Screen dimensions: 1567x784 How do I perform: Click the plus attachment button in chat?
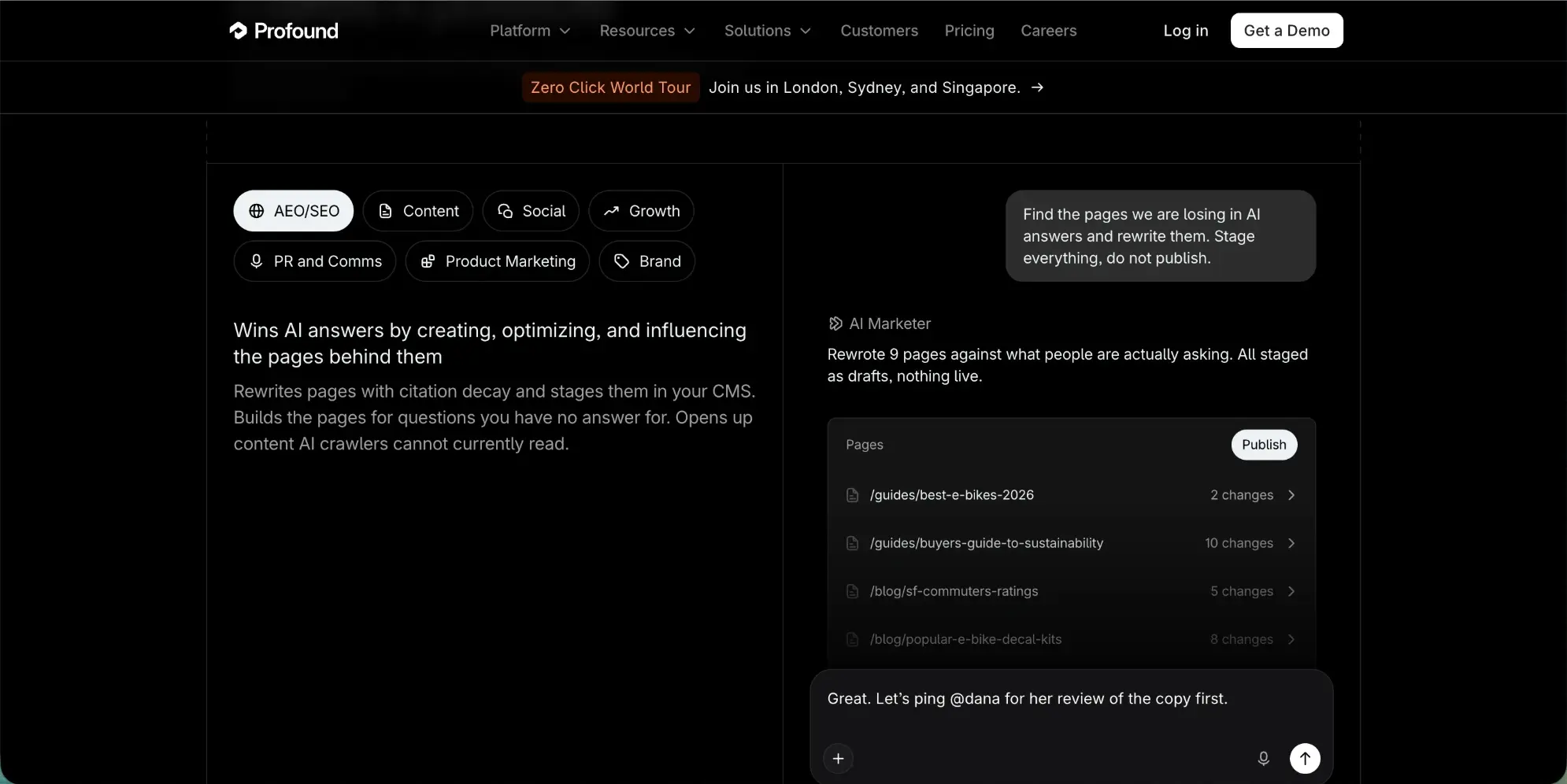(x=839, y=759)
